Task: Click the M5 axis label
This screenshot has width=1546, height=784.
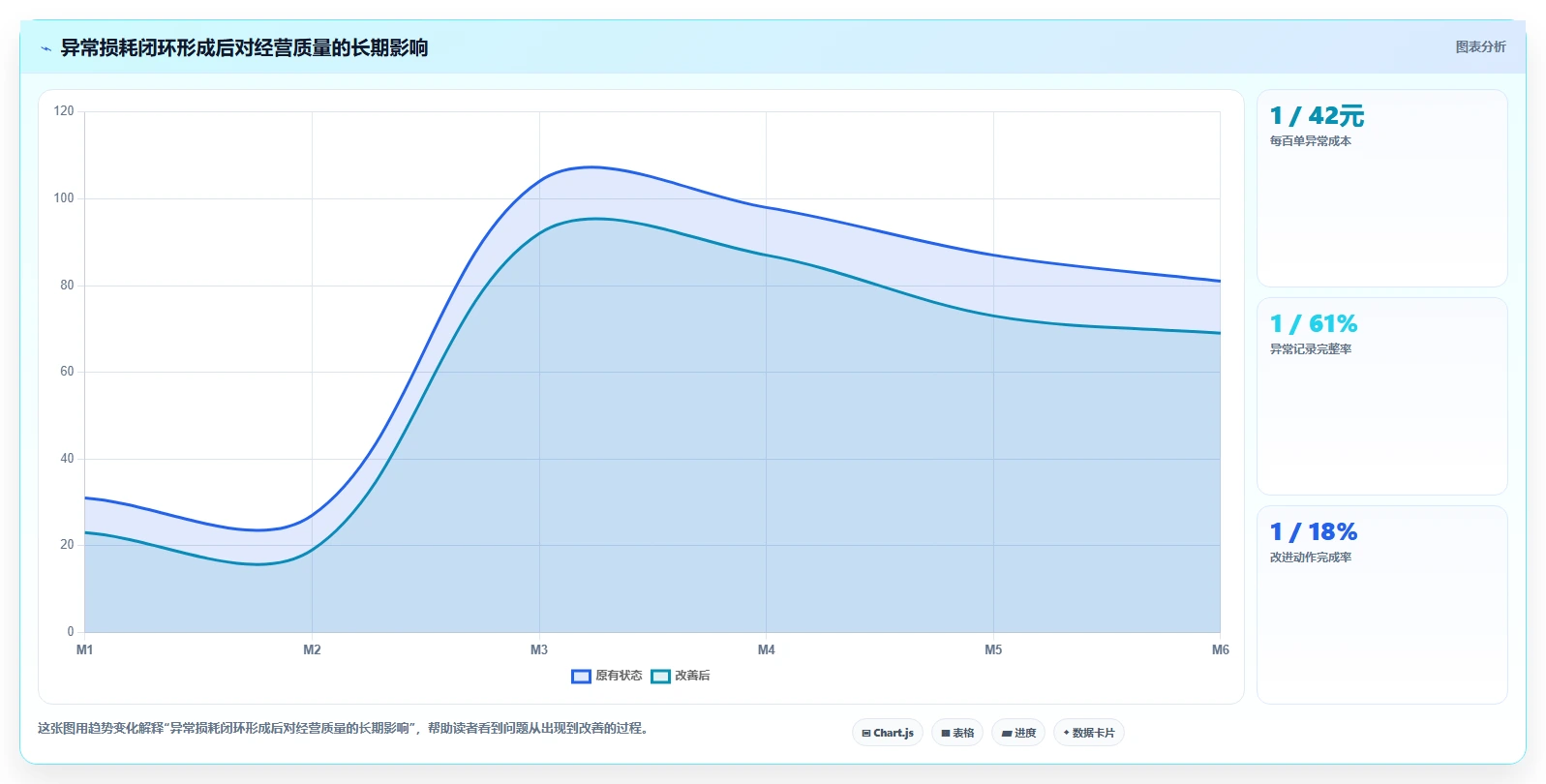Action: click(x=993, y=649)
